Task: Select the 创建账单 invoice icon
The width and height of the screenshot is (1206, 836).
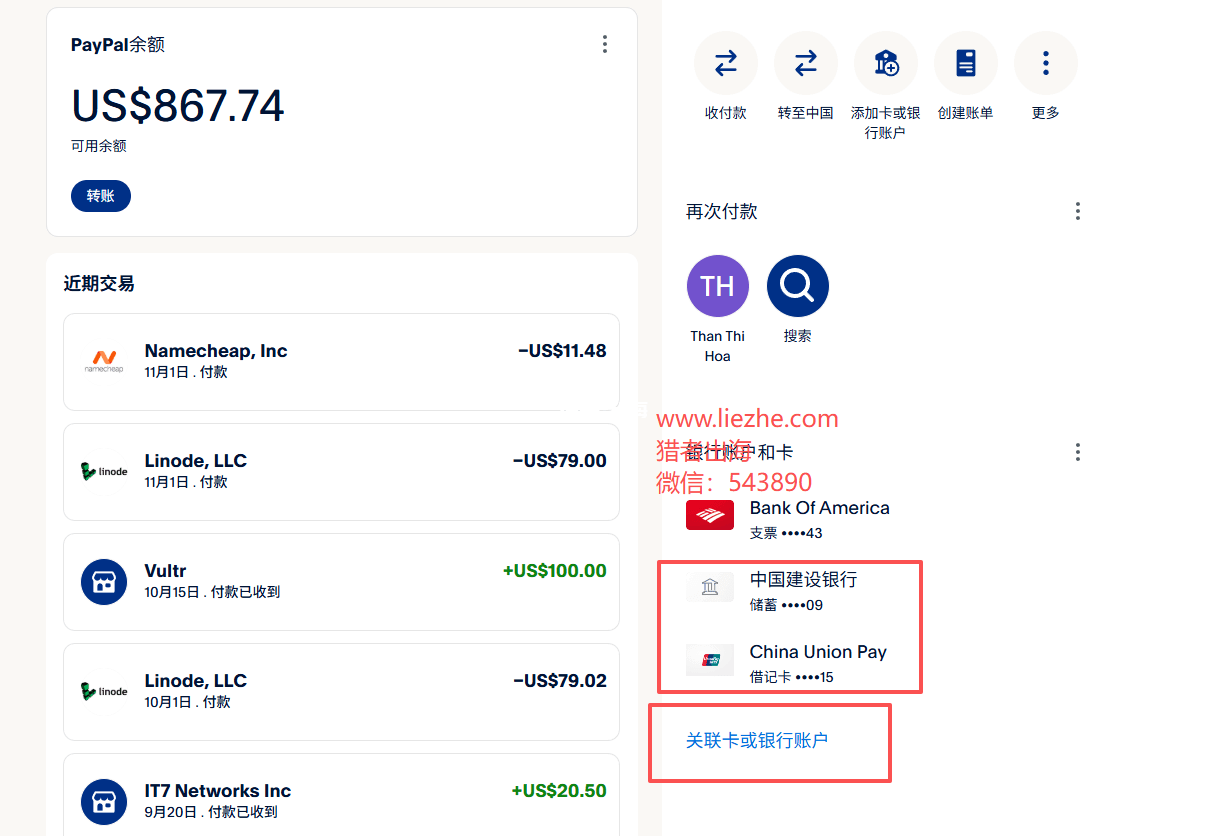Action: [x=966, y=62]
